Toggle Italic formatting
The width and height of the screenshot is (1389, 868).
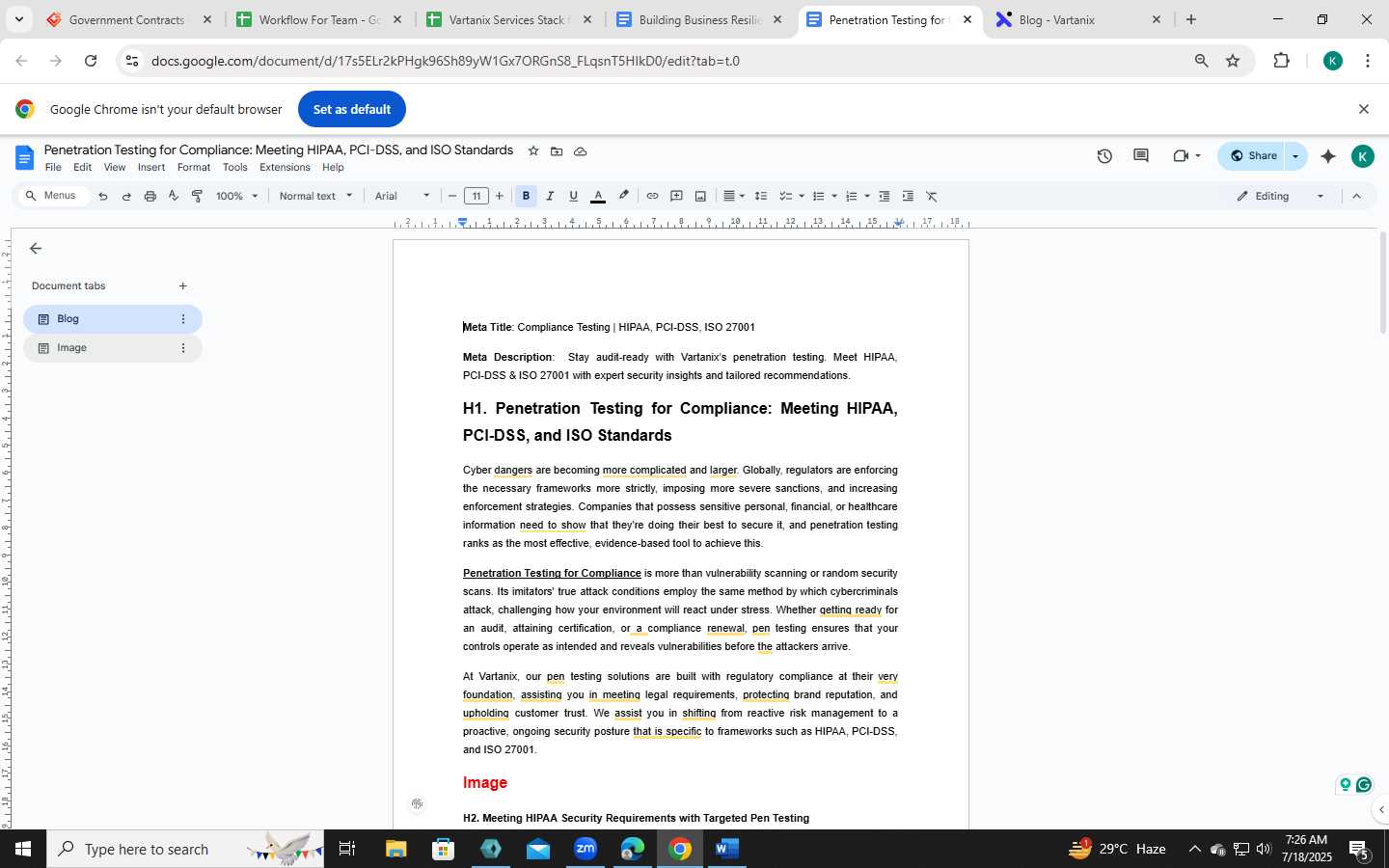550,196
